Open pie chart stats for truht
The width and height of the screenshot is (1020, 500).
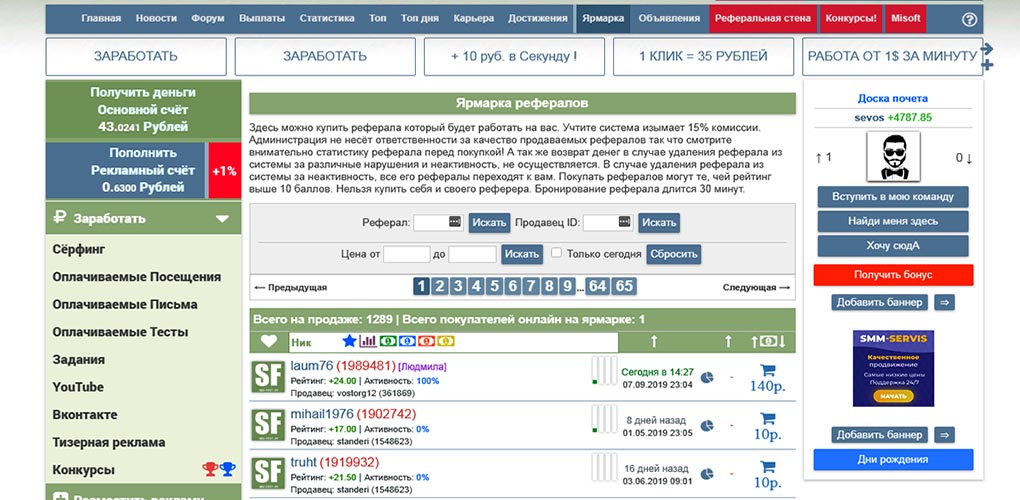pyautogui.click(x=707, y=473)
